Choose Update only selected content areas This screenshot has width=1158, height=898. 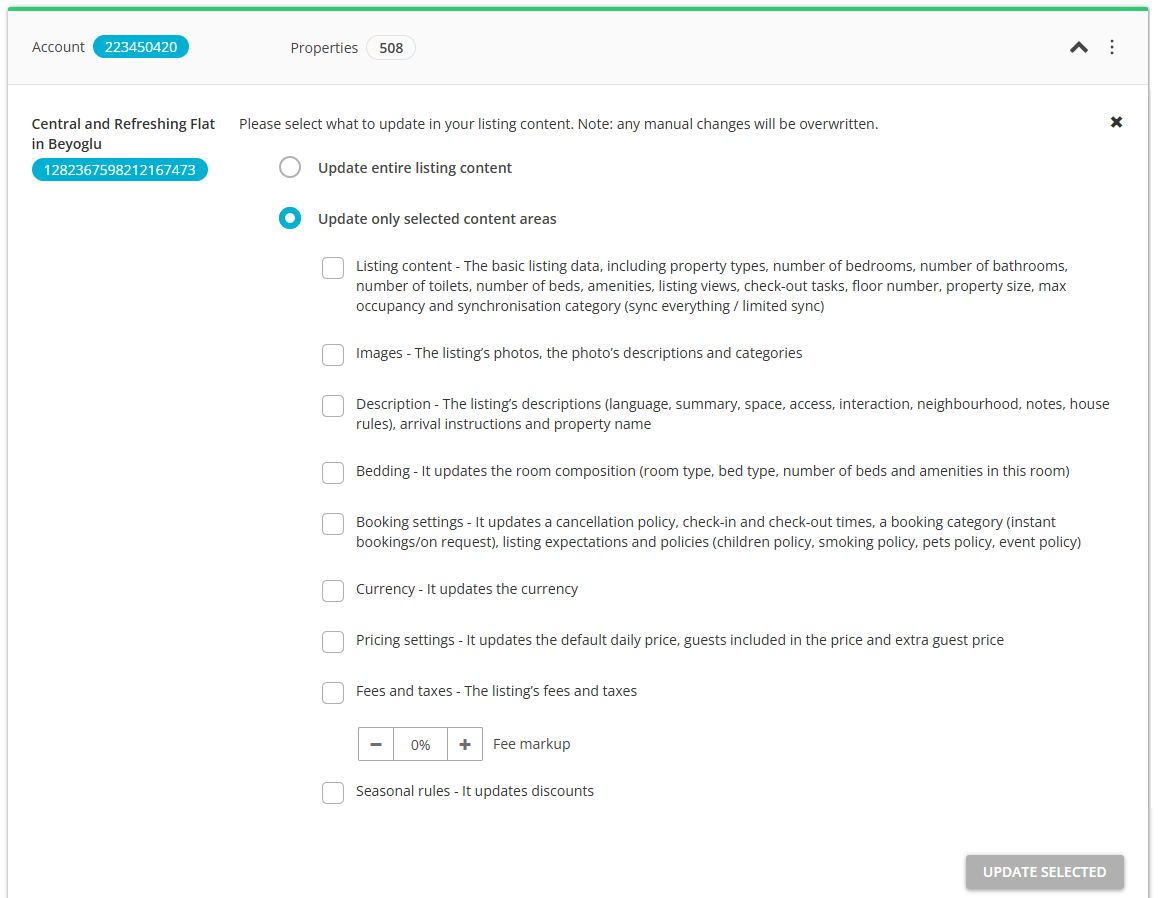(290, 219)
